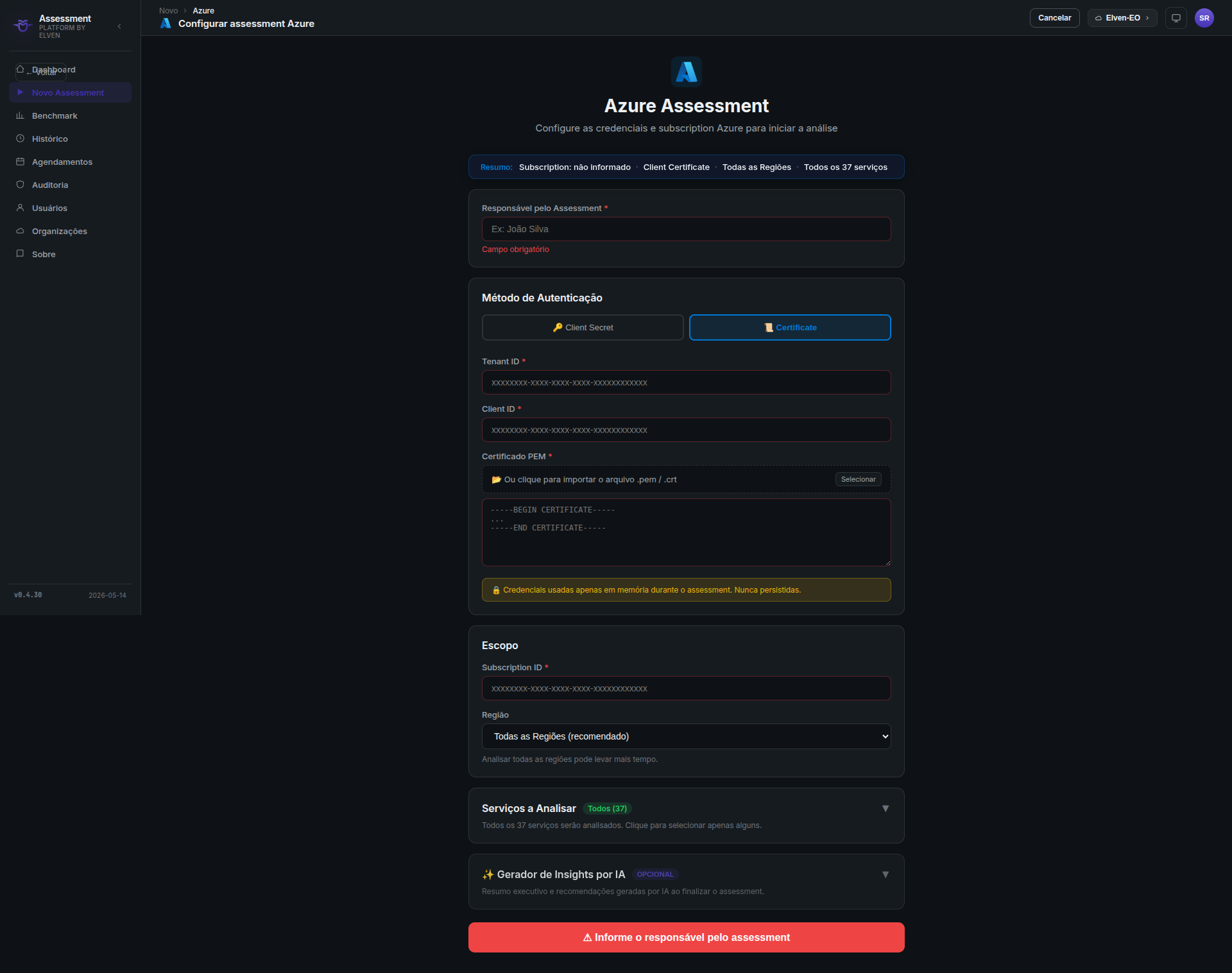Screen dimensions: 1232x973
Task: Click the red Informe o responsável button
Action: (x=686, y=937)
